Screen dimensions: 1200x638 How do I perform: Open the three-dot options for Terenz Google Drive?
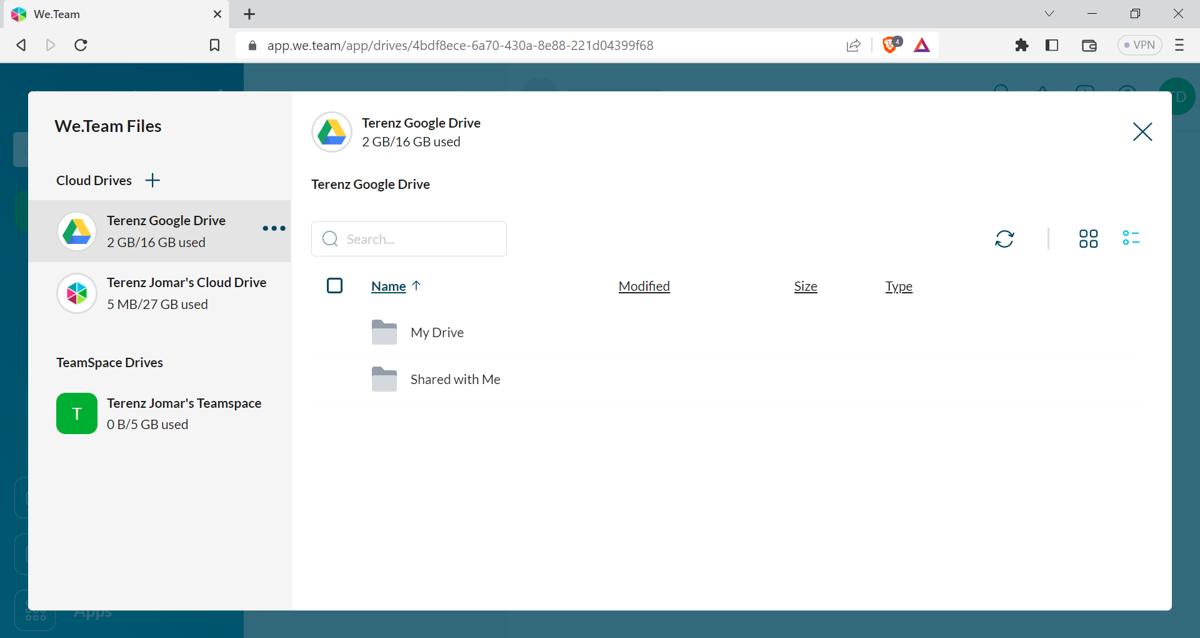272,229
